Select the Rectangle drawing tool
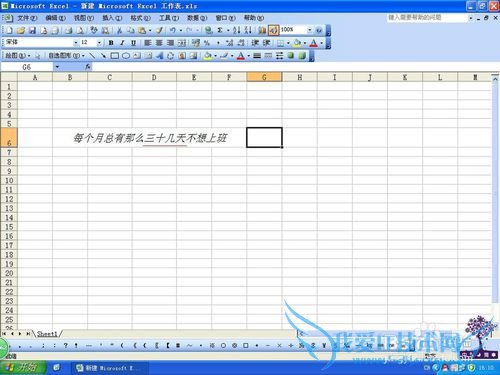Image resolution: width=500 pixels, height=375 pixels. pos(114,56)
